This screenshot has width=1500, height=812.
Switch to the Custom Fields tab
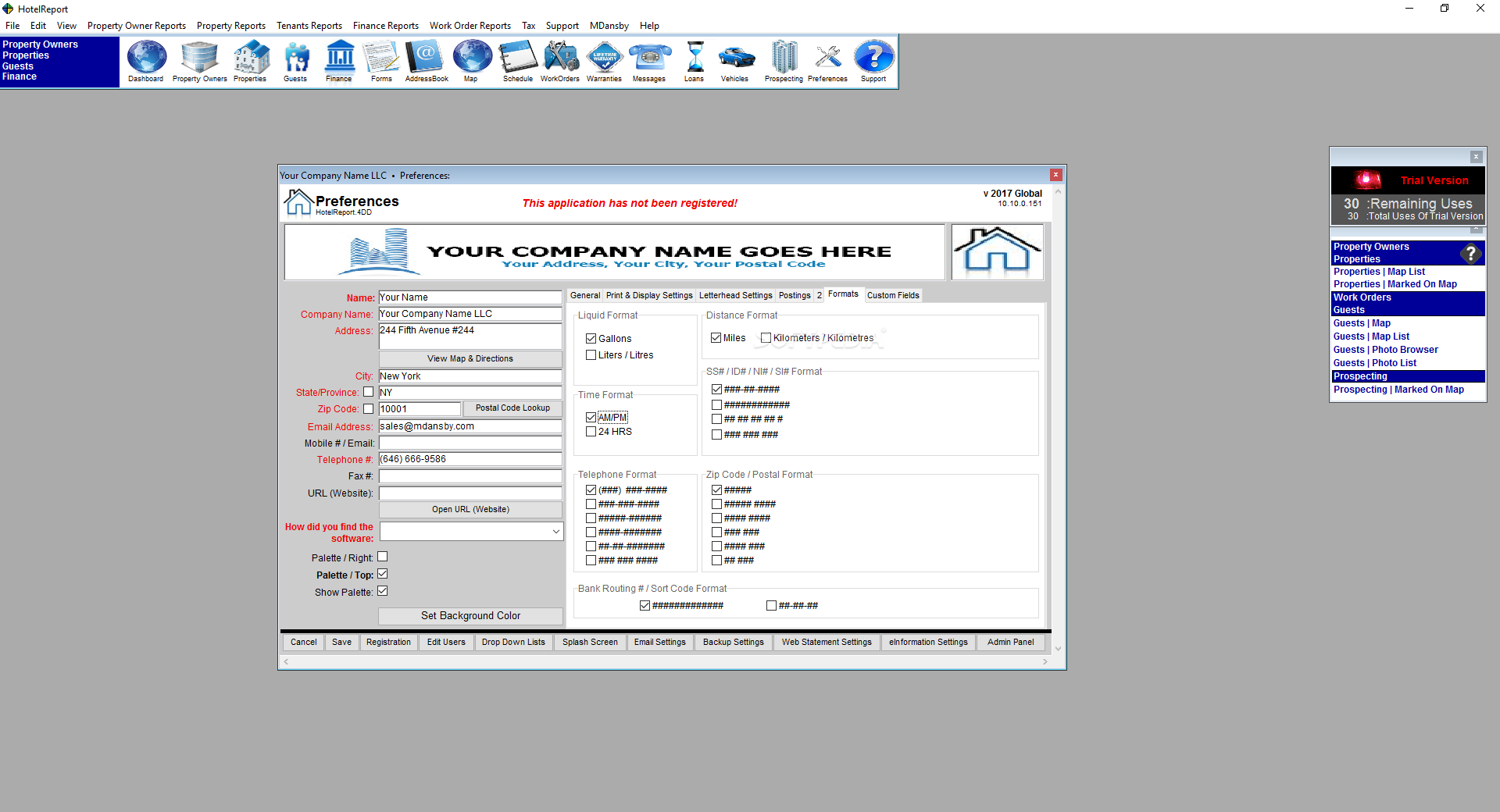click(x=893, y=295)
